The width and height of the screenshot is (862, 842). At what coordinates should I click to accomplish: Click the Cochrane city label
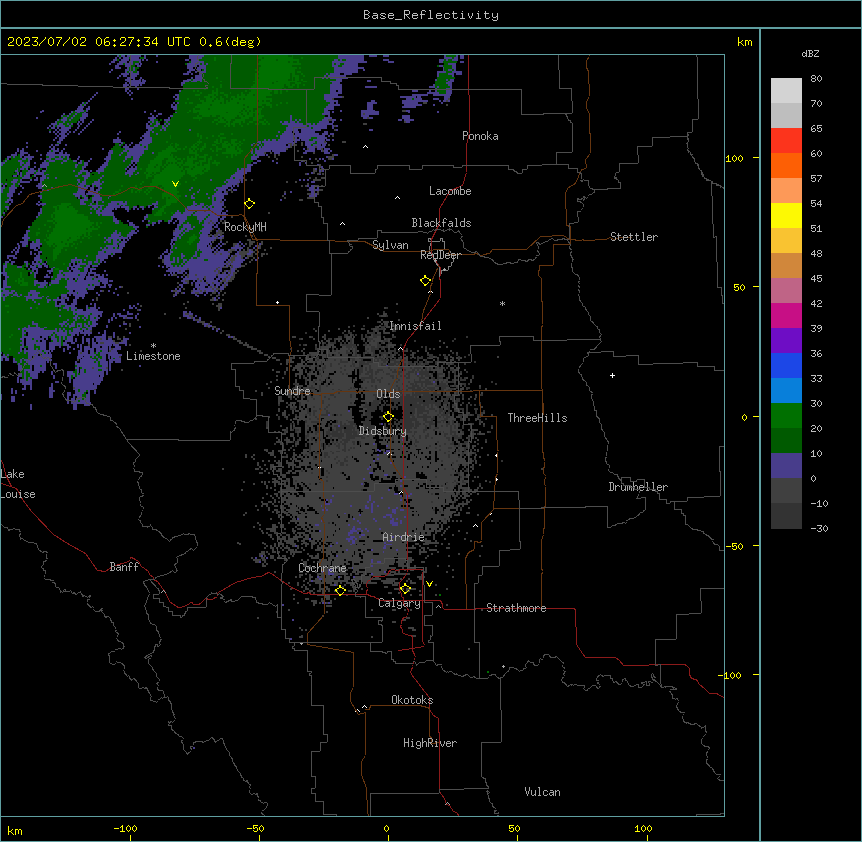[322, 568]
